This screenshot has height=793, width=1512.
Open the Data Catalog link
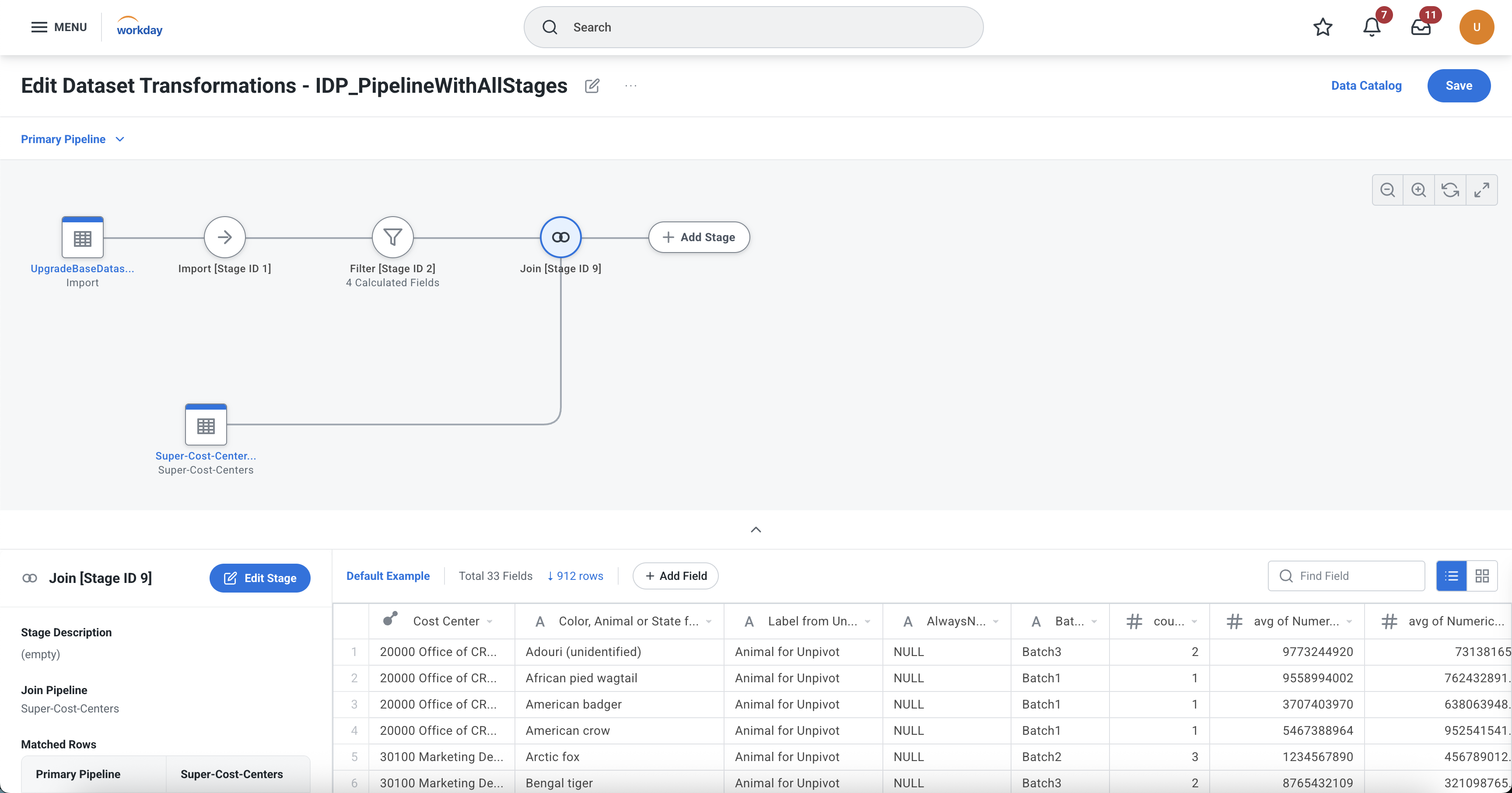pyautogui.click(x=1366, y=86)
